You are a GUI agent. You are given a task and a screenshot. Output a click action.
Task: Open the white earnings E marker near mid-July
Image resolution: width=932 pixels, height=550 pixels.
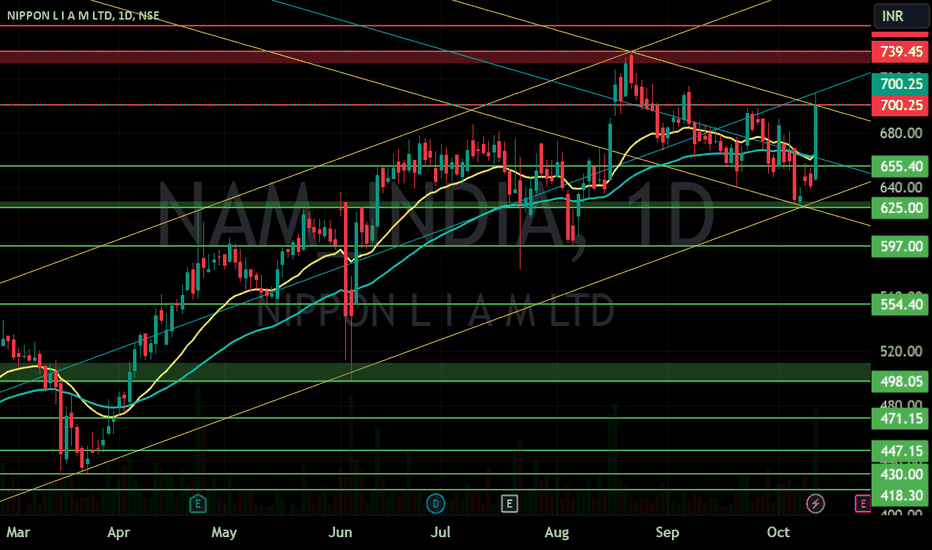click(509, 504)
